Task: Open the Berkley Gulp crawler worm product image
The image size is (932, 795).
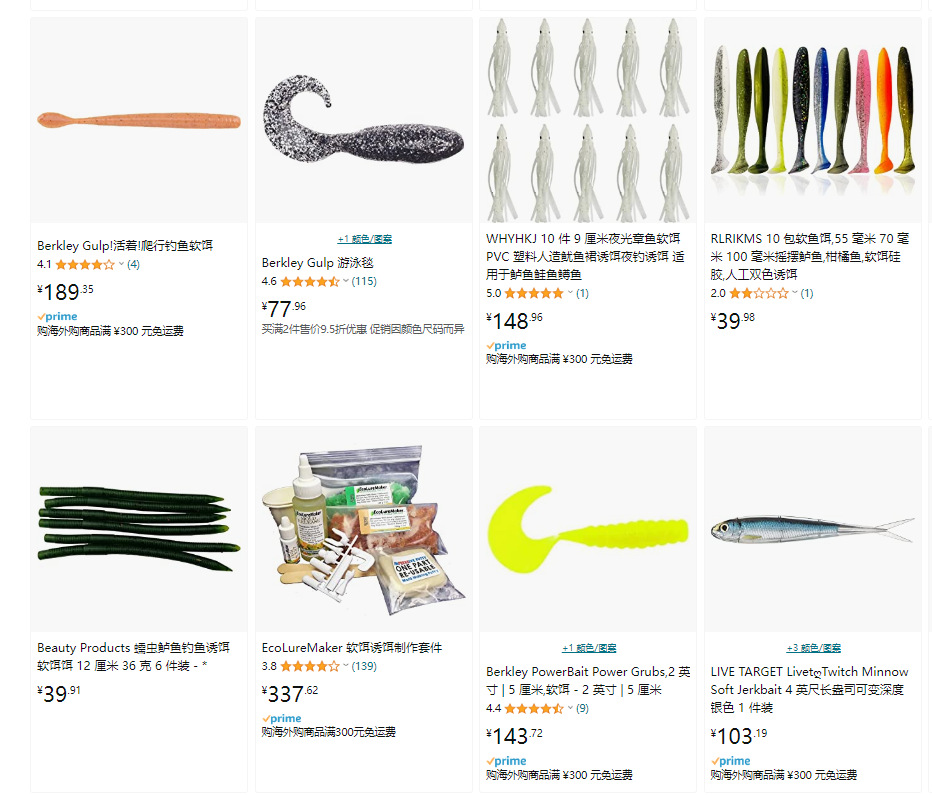Action: [x=139, y=121]
